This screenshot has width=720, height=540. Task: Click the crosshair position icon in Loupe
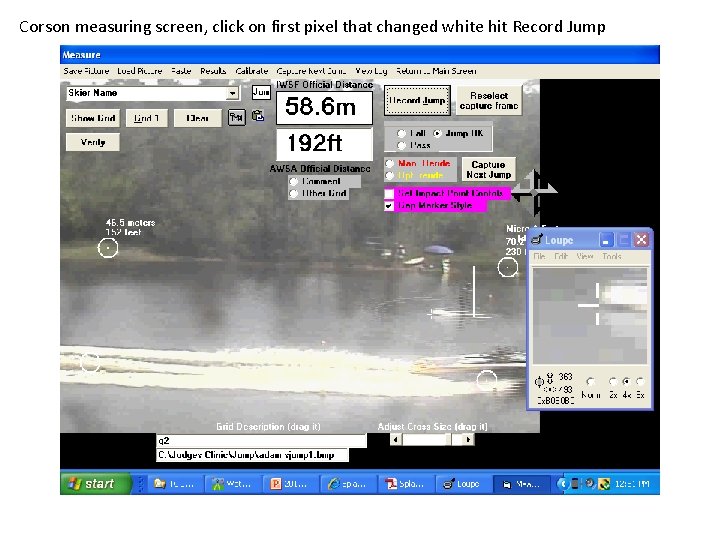540,382
